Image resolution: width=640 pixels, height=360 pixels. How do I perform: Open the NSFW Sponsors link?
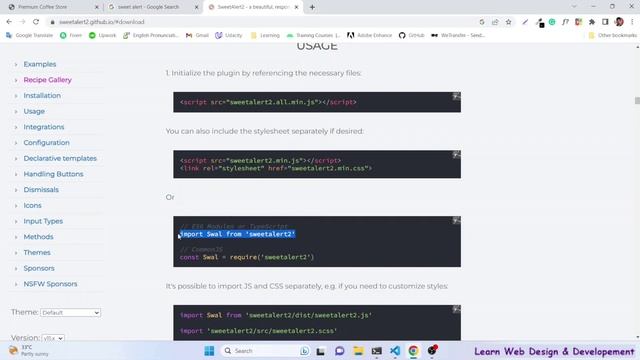coord(50,284)
